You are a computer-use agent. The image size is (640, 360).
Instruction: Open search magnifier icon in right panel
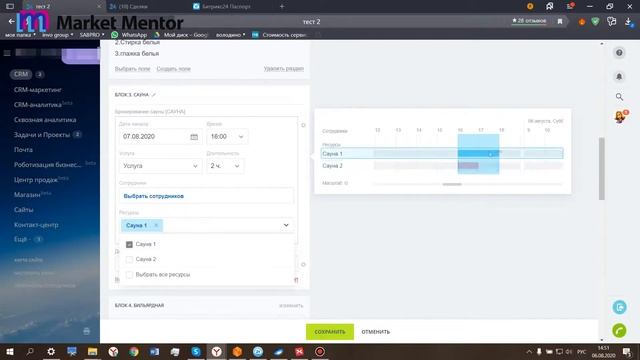coord(619,97)
